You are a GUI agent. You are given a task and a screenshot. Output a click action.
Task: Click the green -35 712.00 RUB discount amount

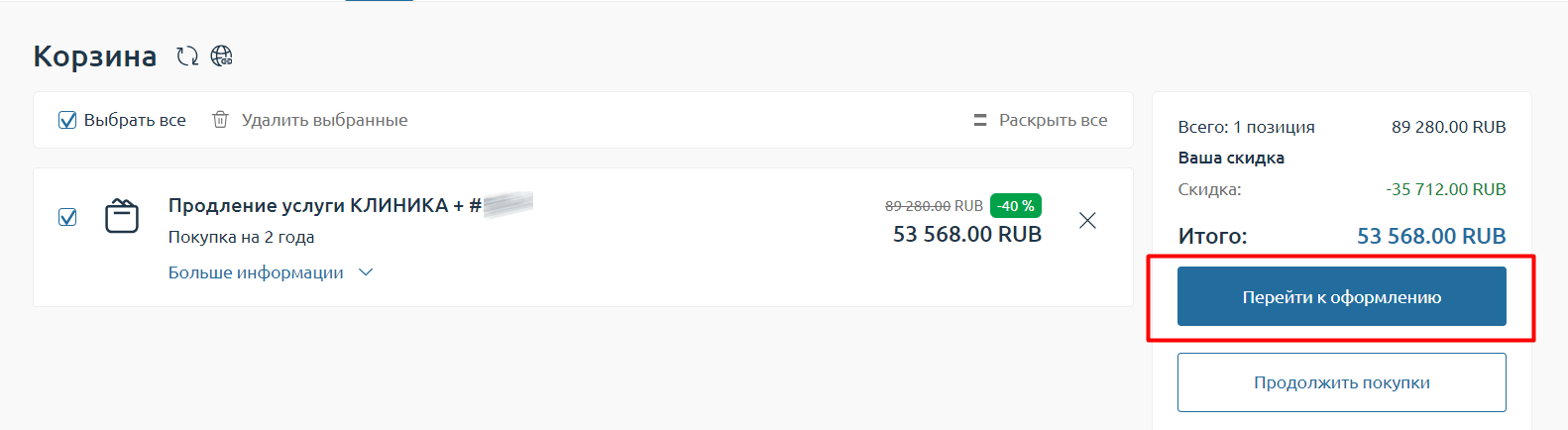tap(1445, 189)
